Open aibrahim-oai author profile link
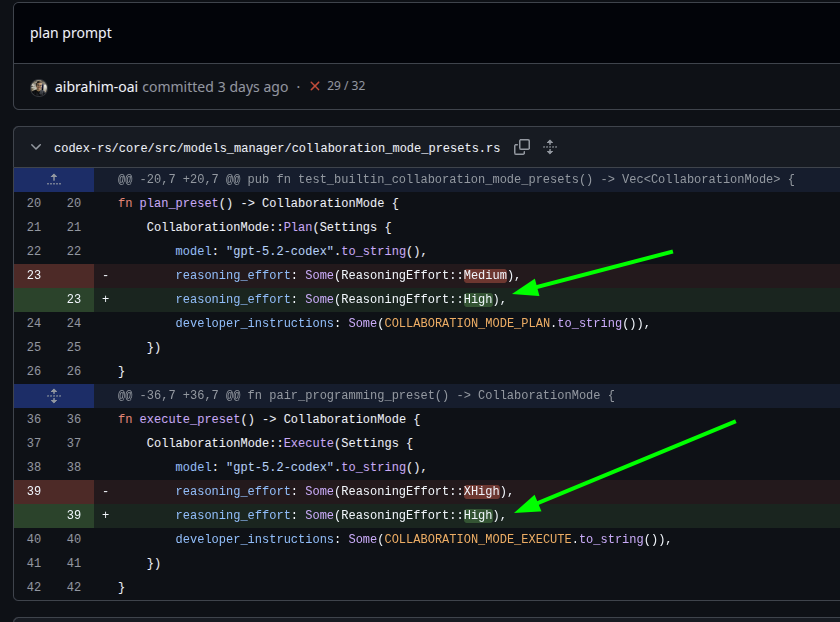840x622 pixels. (x=96, y=87)
